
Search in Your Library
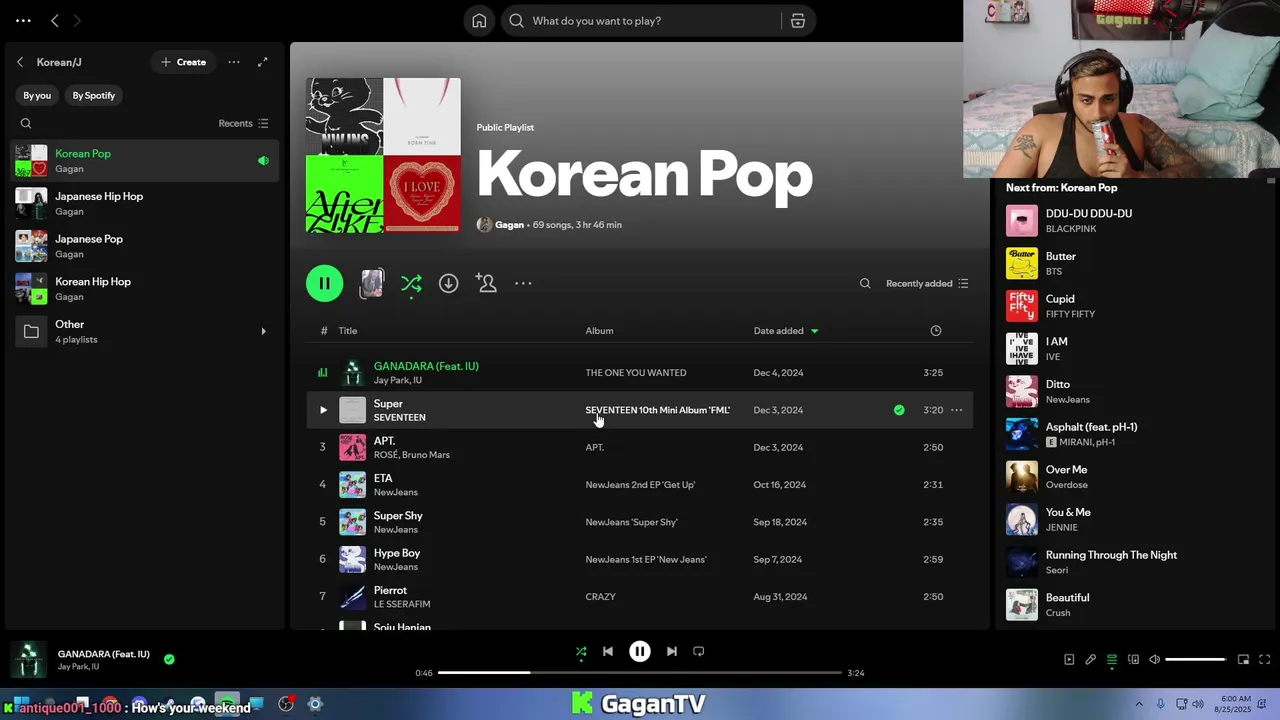pyautogui.click(x=26, y=124)
